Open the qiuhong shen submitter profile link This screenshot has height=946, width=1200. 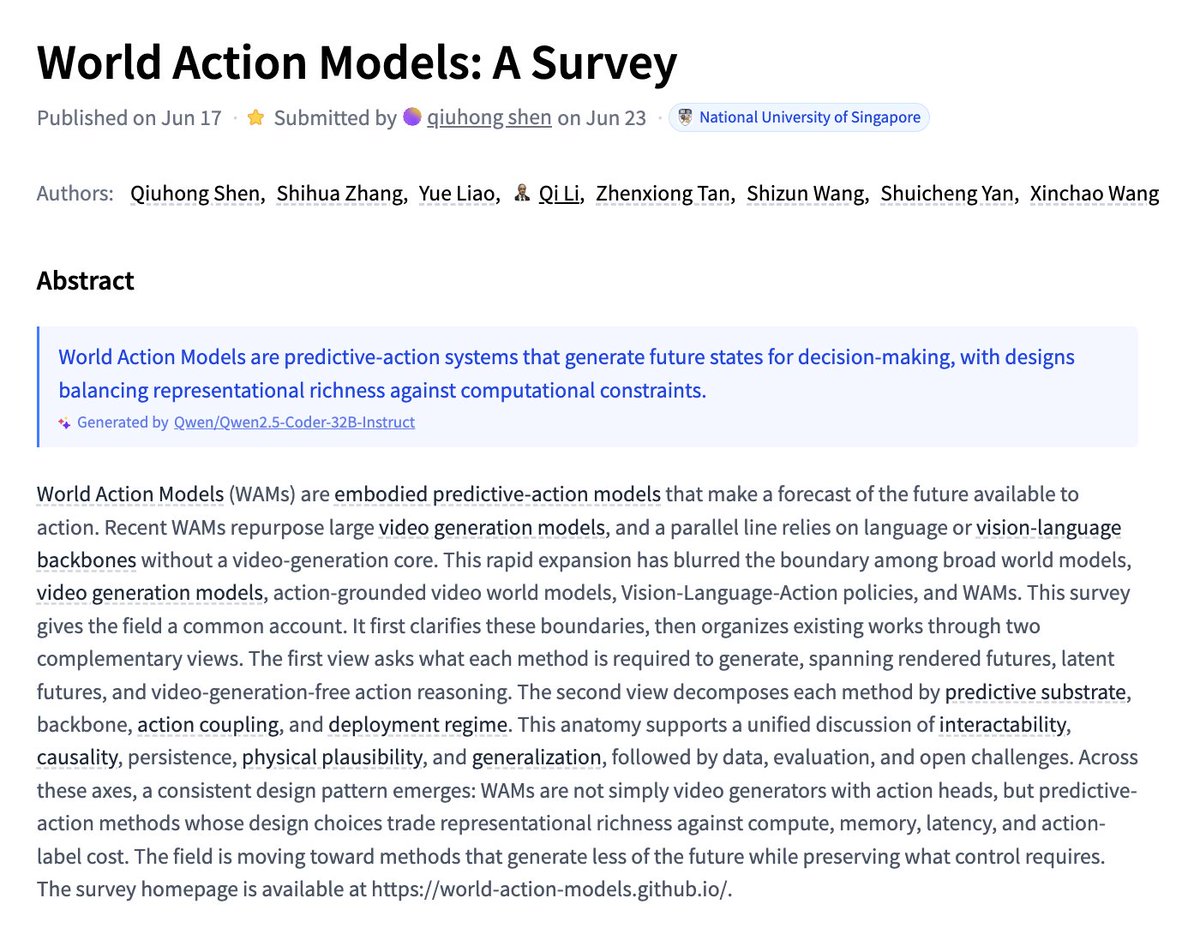[x=489, y=118]
